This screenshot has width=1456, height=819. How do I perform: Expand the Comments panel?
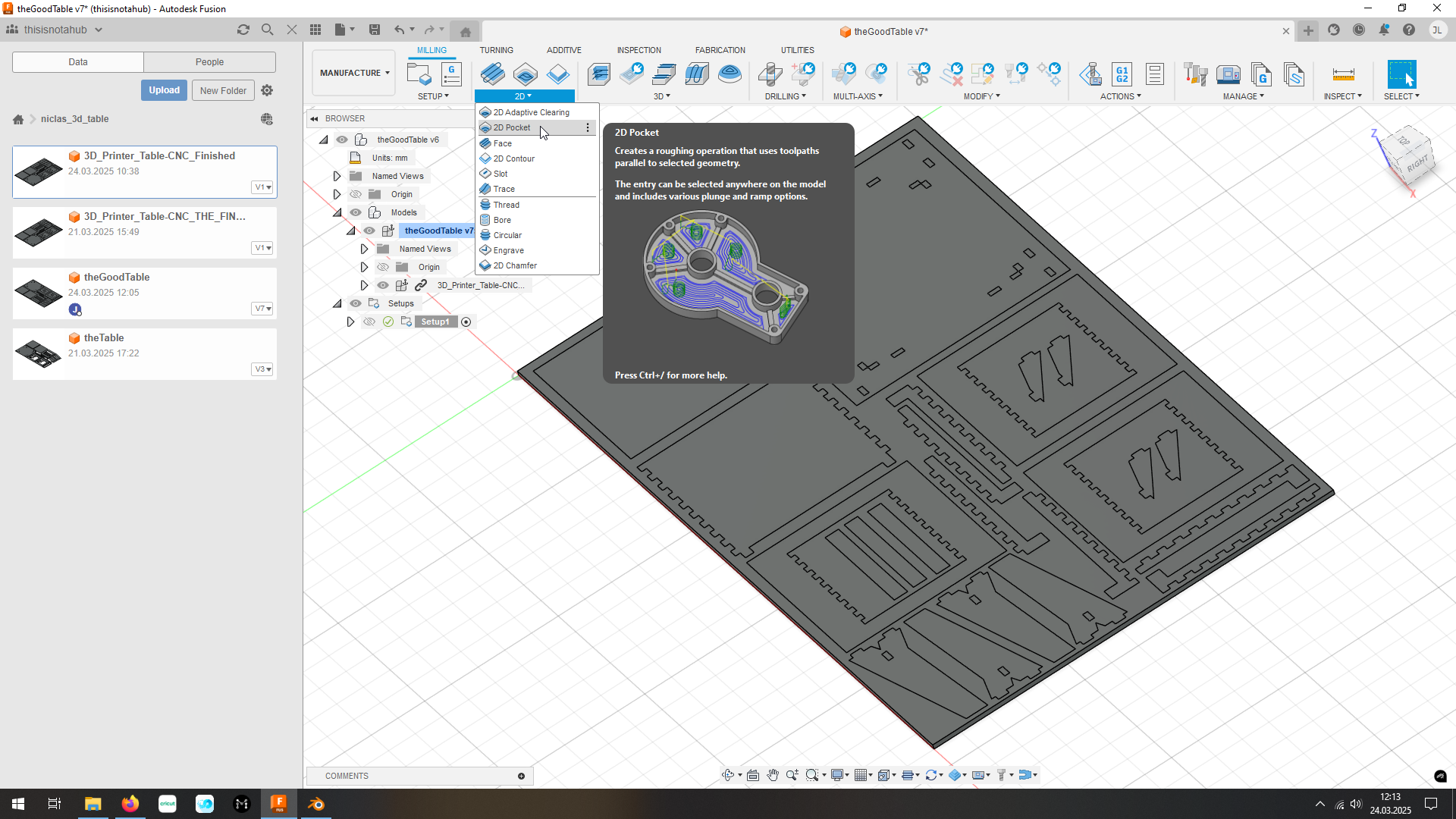pos(522,776)
